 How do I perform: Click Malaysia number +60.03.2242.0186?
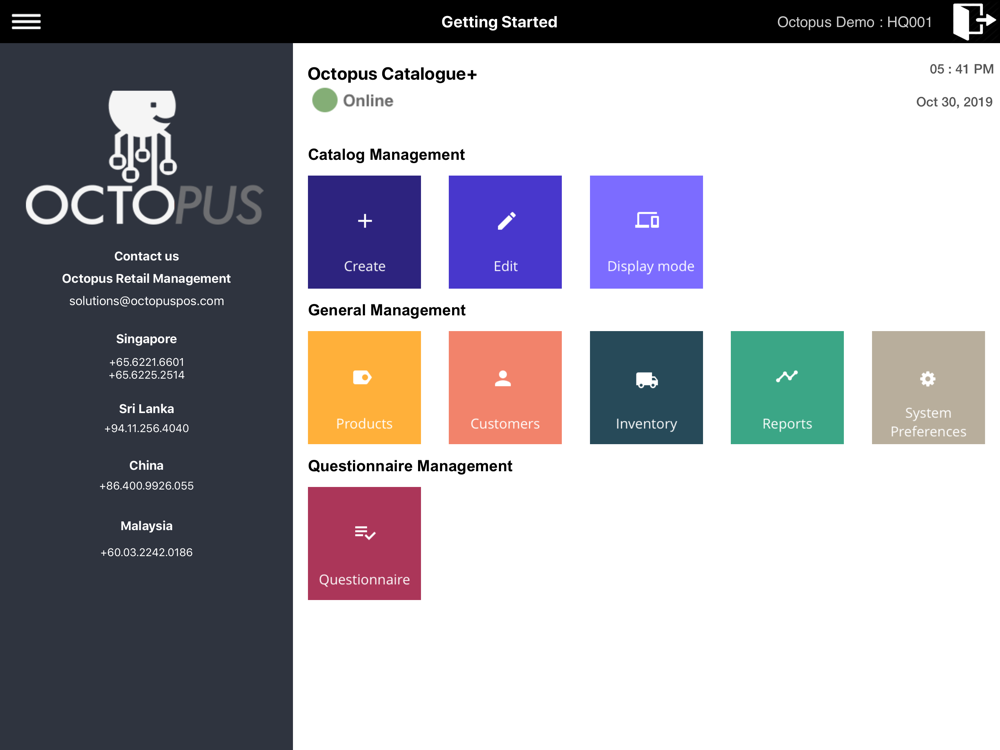tap(147, 552)
